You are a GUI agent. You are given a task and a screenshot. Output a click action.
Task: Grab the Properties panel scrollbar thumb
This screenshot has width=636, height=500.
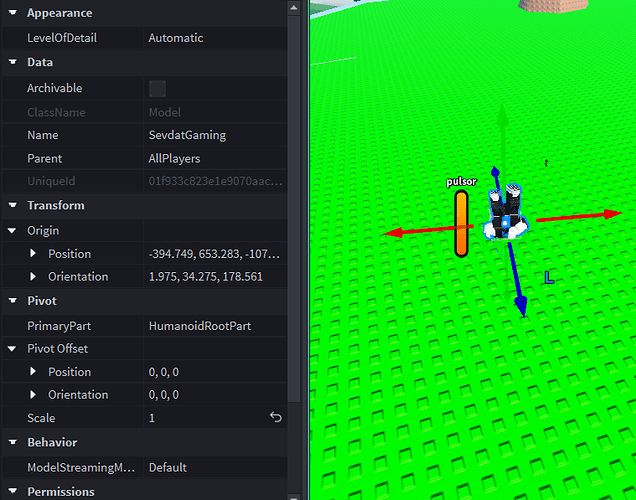point(294,209)
